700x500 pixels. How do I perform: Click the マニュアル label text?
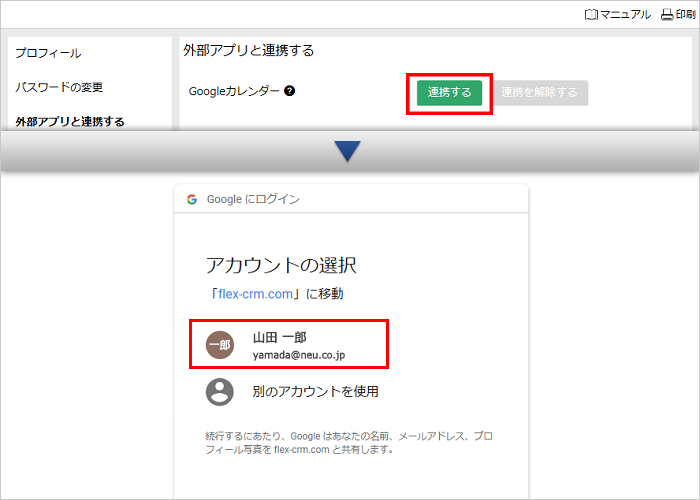pyautogui.click(x=625, y=15)
